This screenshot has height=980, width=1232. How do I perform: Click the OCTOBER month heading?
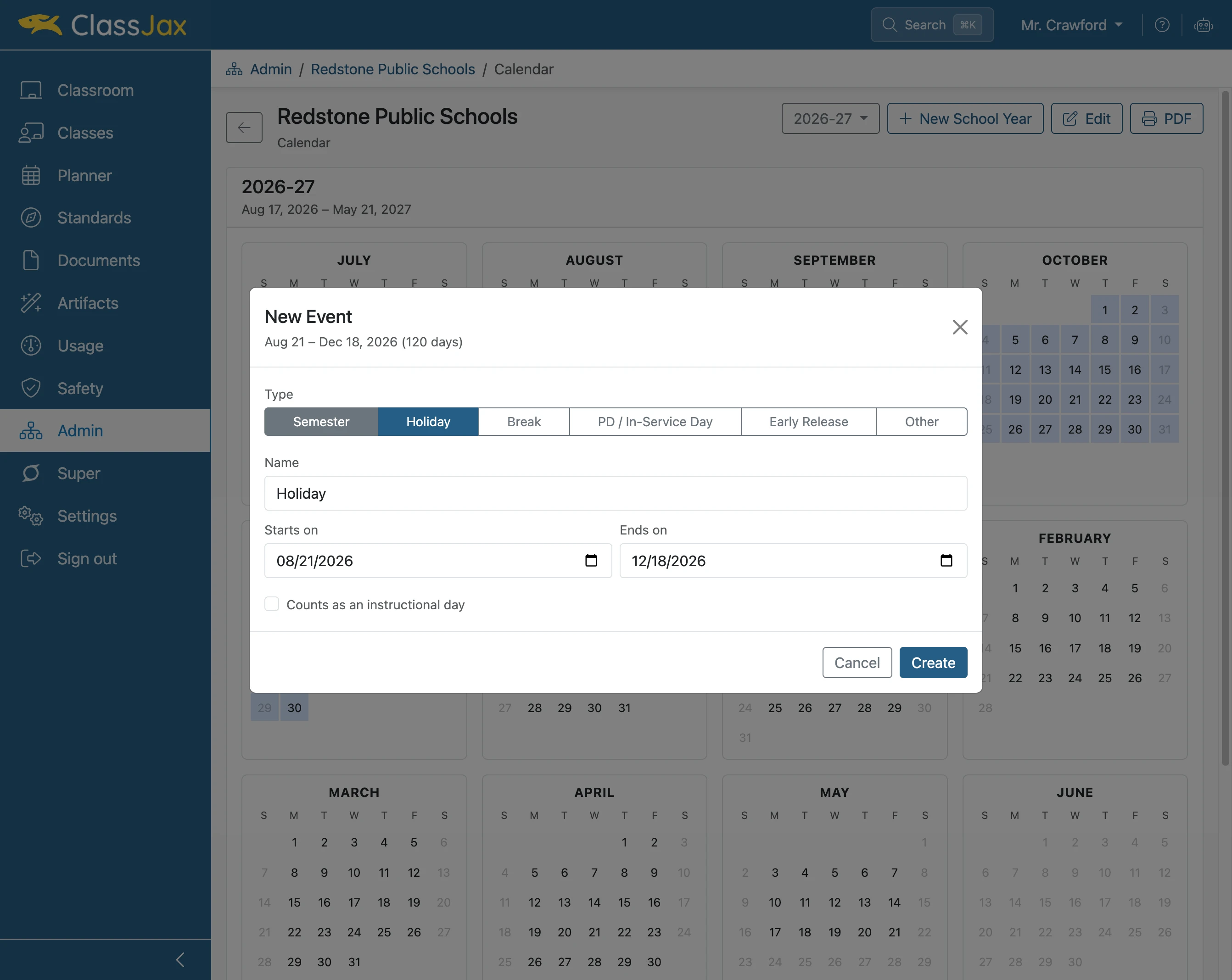(x=1075, y=261)
